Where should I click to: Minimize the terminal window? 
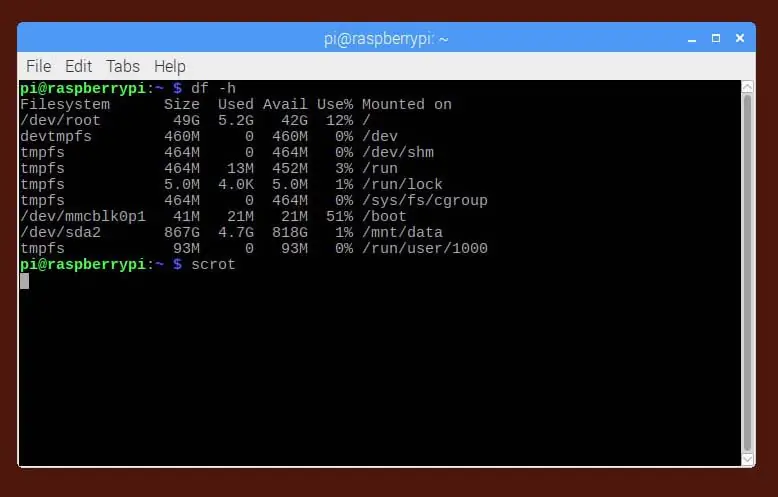point(692,39)
